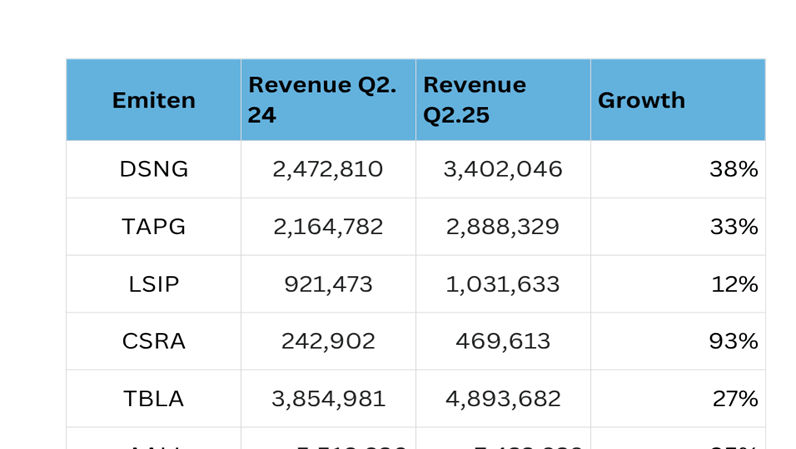Select the Revenue Q2.24 header cell
The height and width of the screenshot is (449, 796).
(x=327, y=100)
